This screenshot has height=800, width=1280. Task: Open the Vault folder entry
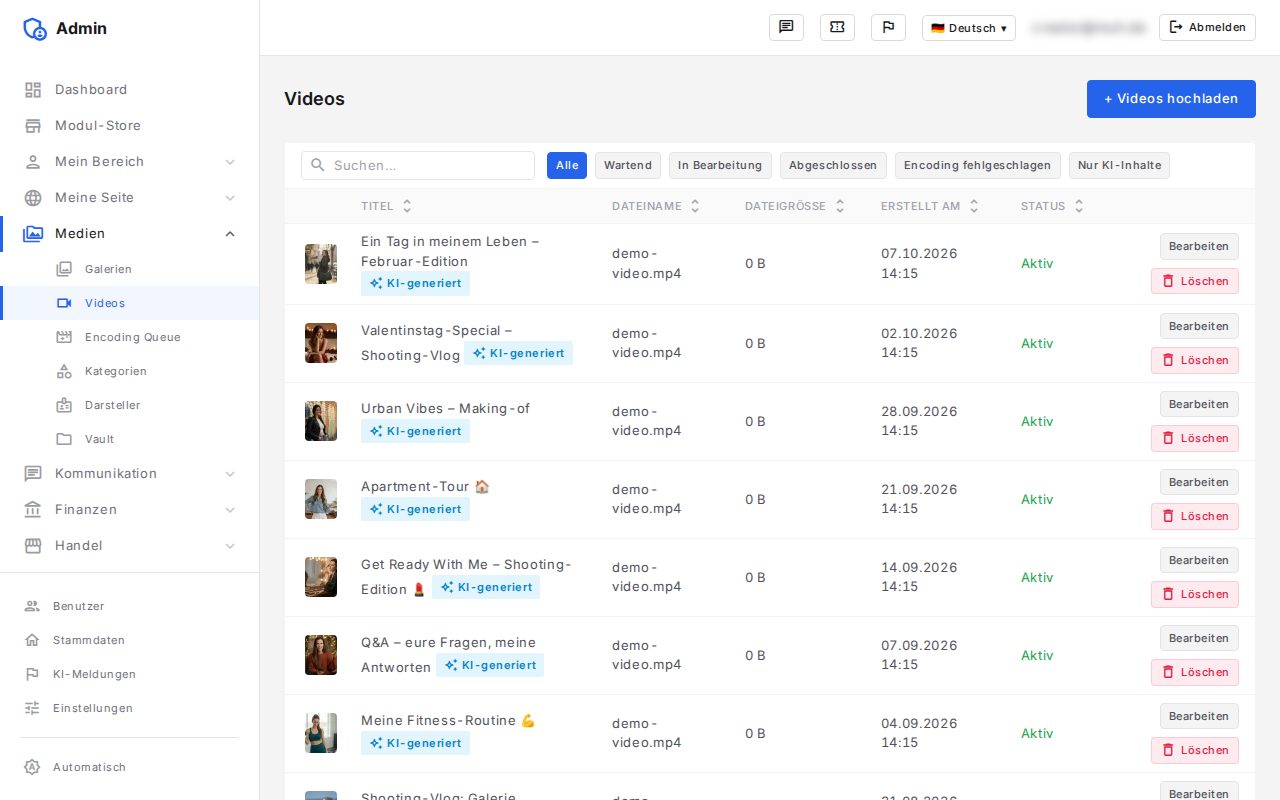pyautogui.click(x=129, y=439)
